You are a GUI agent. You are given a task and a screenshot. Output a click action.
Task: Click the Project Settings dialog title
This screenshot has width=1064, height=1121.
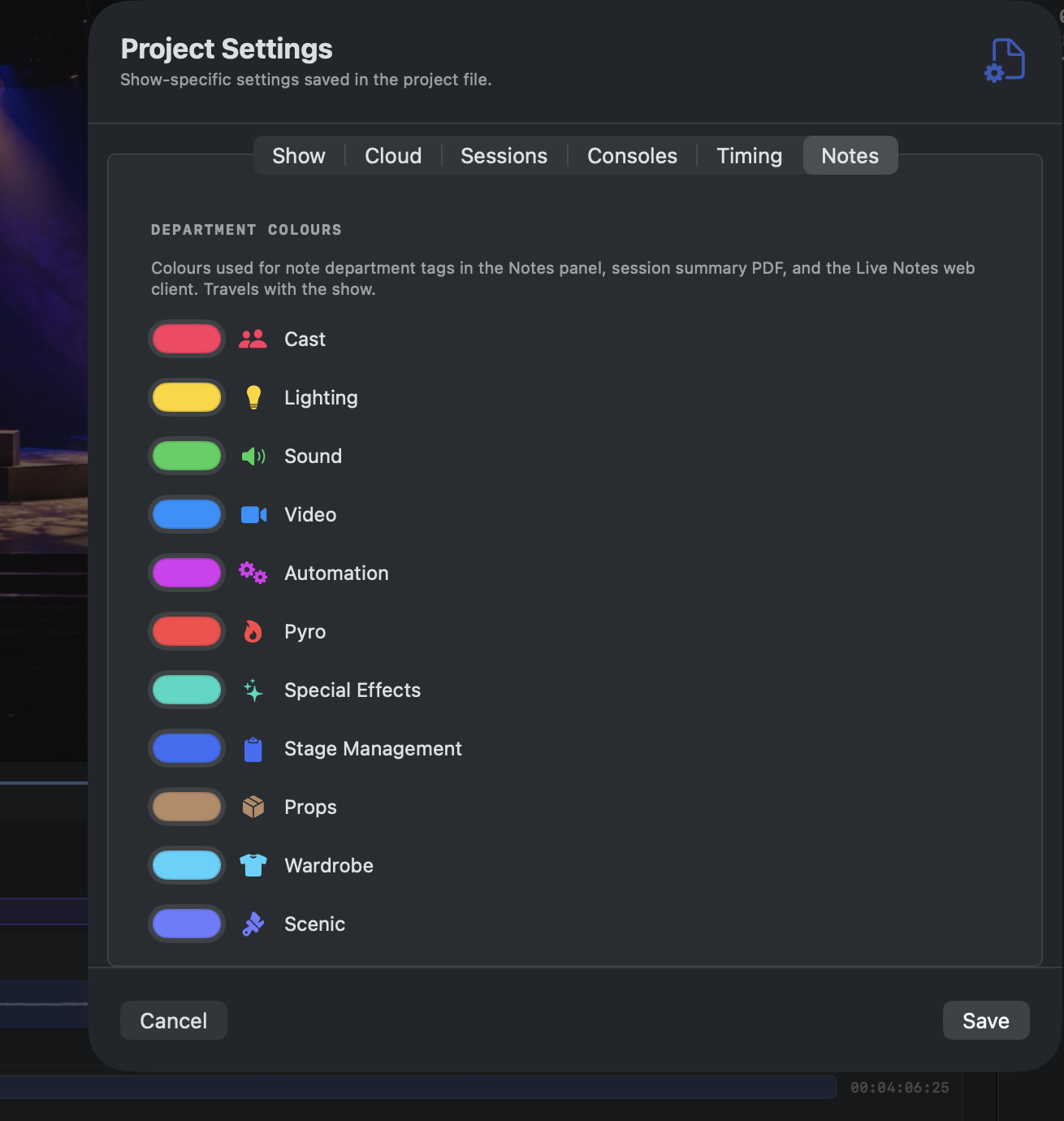[227, 49]
